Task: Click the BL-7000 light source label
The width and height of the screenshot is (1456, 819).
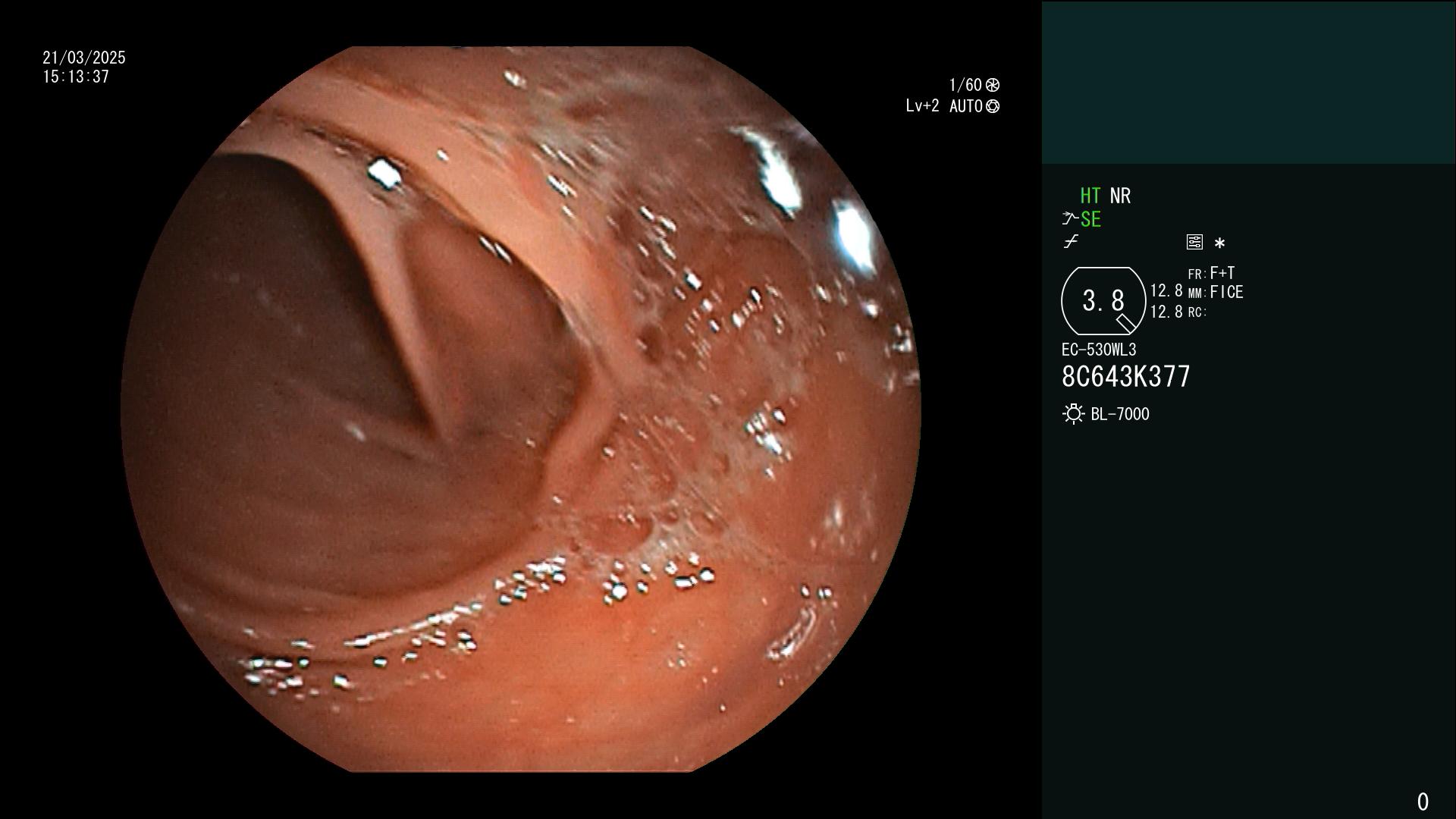Action: coord(1120,414)
